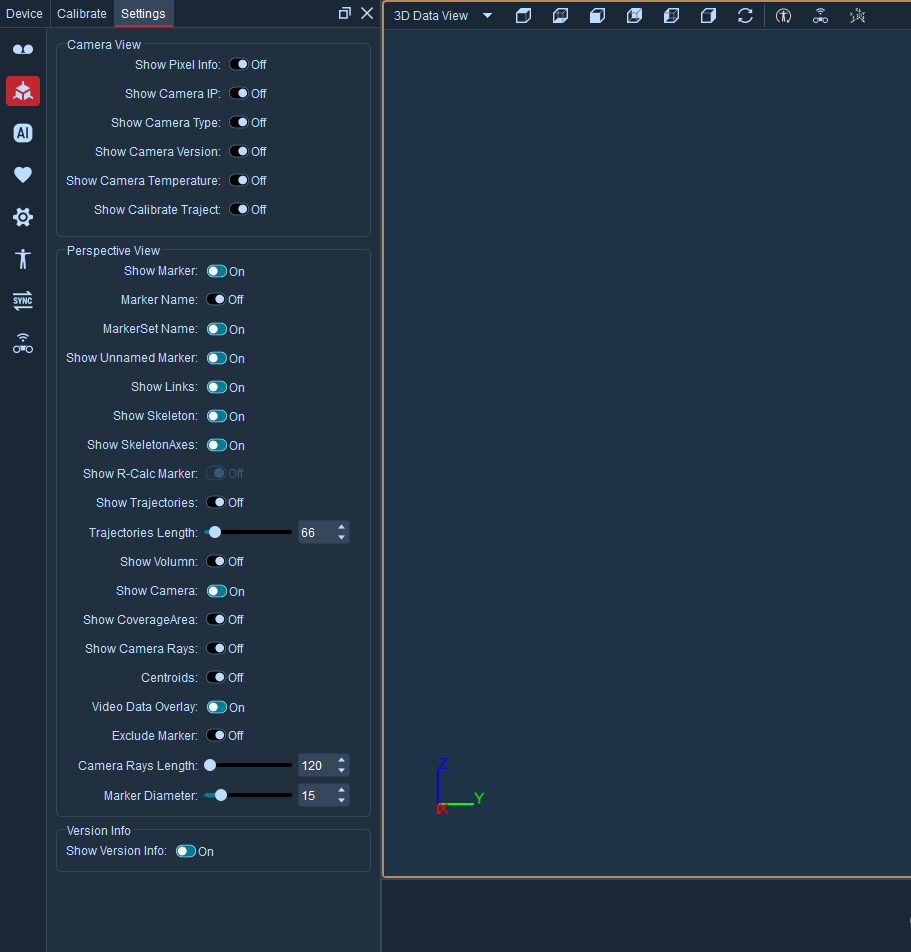Image resolution: width=911 pixels, height=952 pixels.
Task: Turn on Show Volumn toggle
Action: [216, 562]
